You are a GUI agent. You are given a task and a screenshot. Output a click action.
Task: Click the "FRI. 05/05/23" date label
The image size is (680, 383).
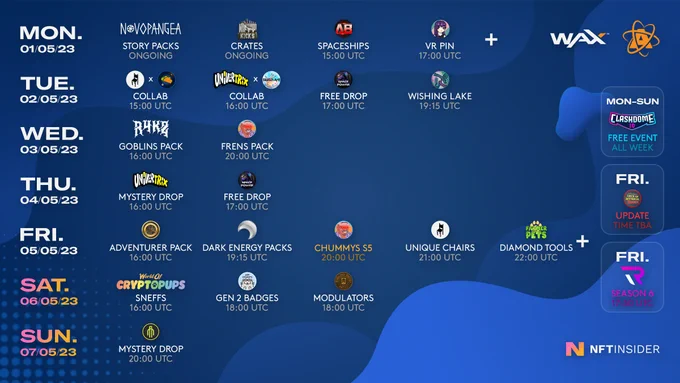click(x=49, y=241)
